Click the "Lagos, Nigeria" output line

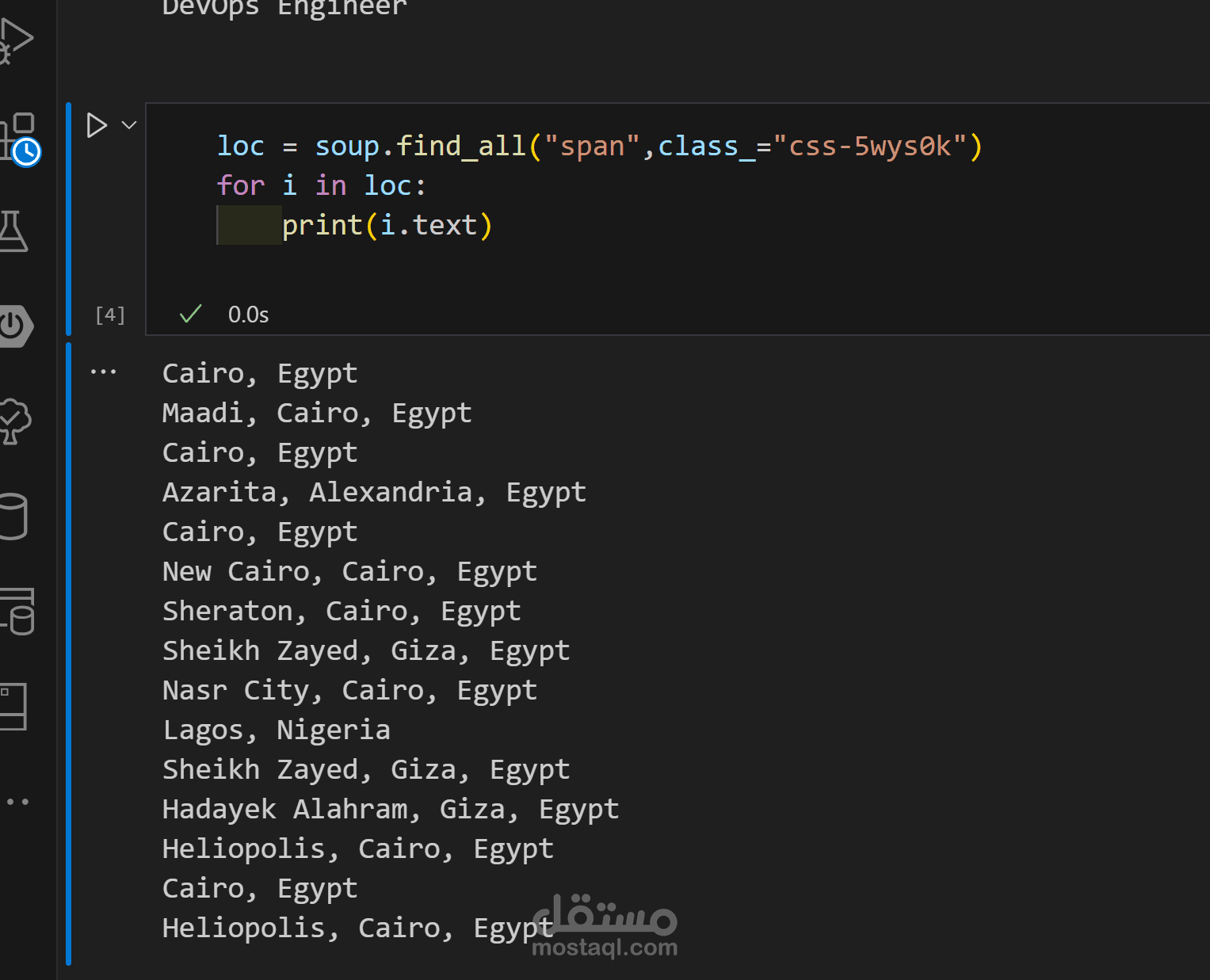[x=276, y=730]
